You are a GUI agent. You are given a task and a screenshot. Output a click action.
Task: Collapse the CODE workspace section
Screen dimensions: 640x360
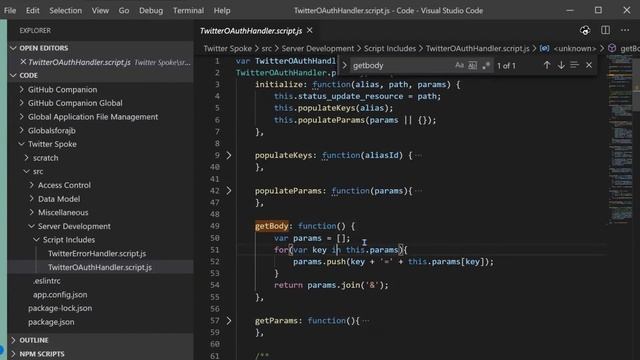click(100, 76)
